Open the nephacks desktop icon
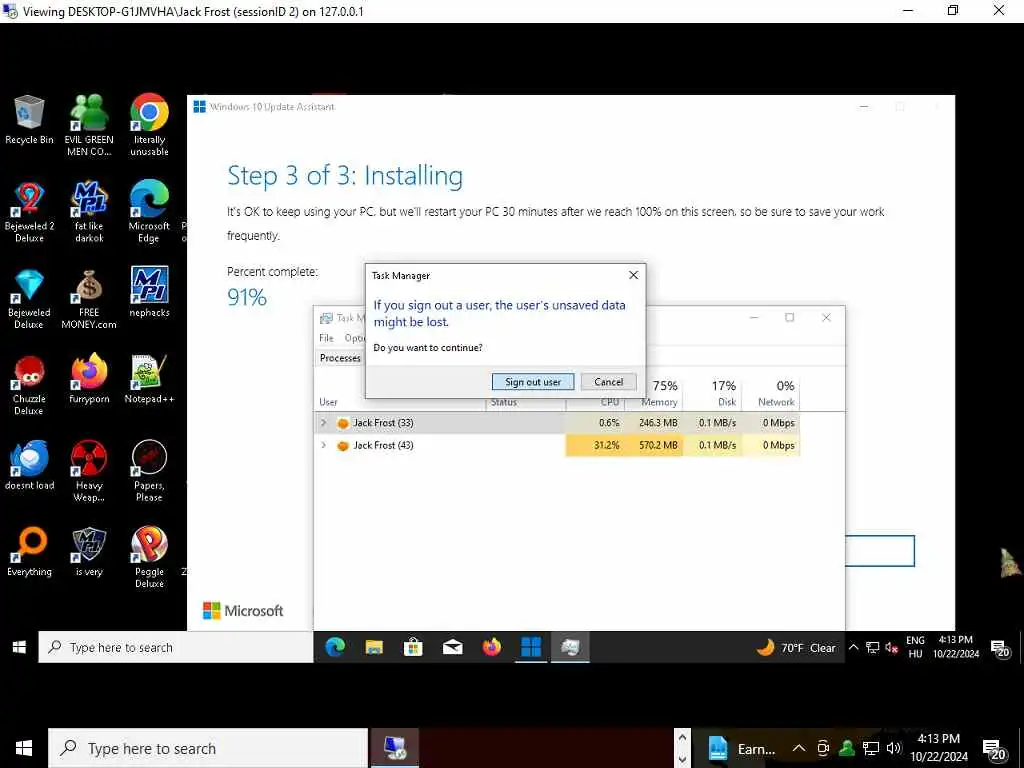The height and width of the screenshot is (768, 1024). pos(149,292)
